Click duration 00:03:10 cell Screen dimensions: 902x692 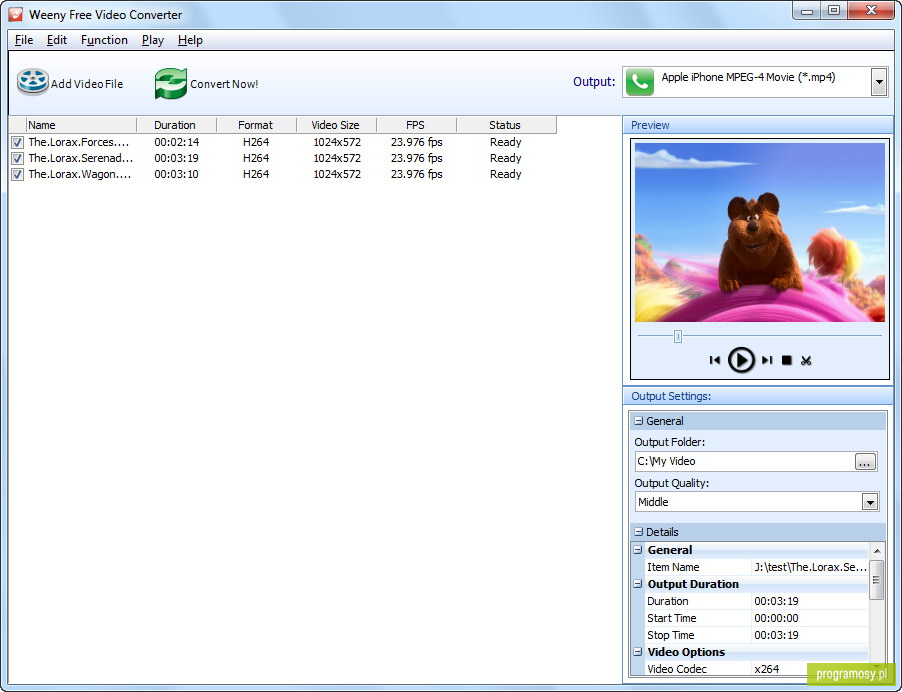coord(177,174)
